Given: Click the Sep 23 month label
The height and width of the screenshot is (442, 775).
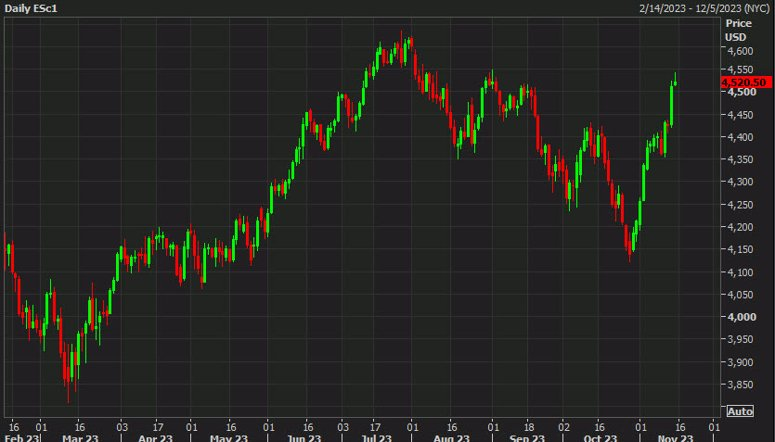Looking at the screenshot, I should pos(526,438).
